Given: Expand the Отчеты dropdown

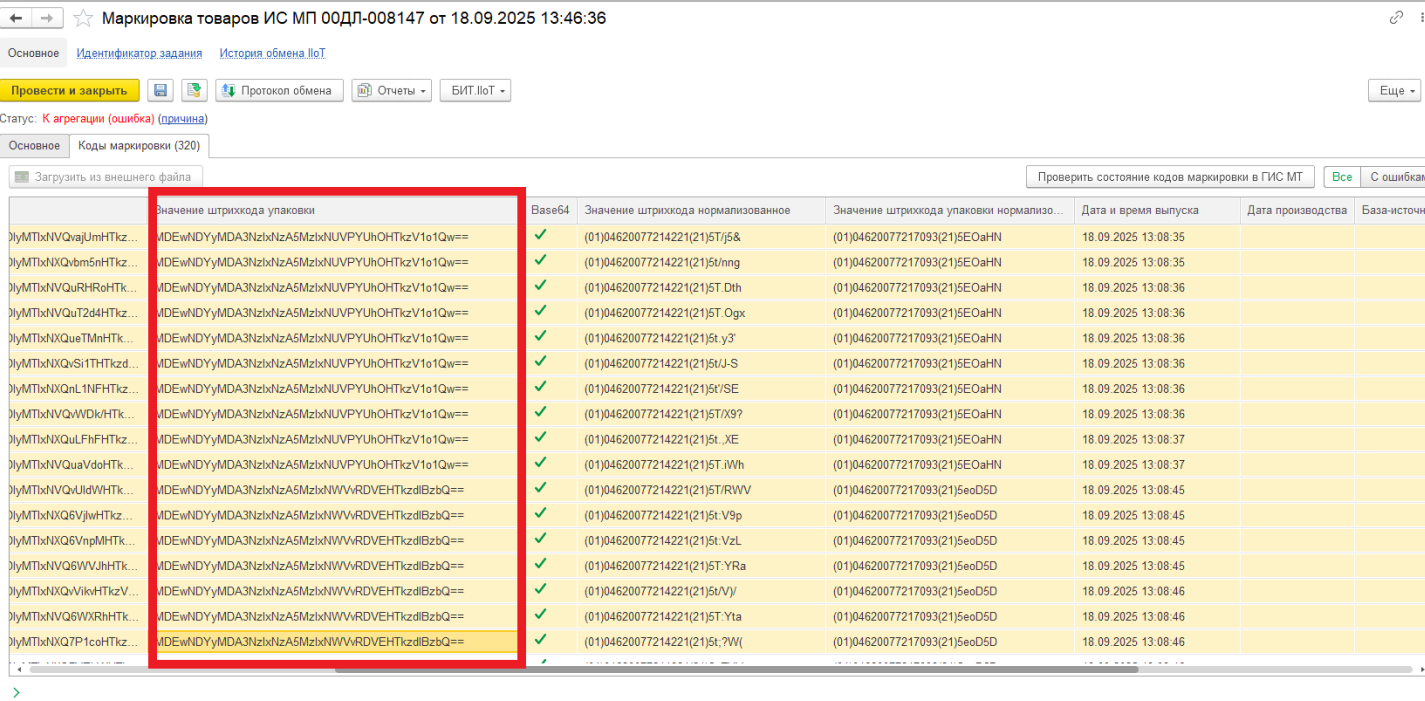Looking at the screenshot, I should pyautogui.click(x=391, y=91).
